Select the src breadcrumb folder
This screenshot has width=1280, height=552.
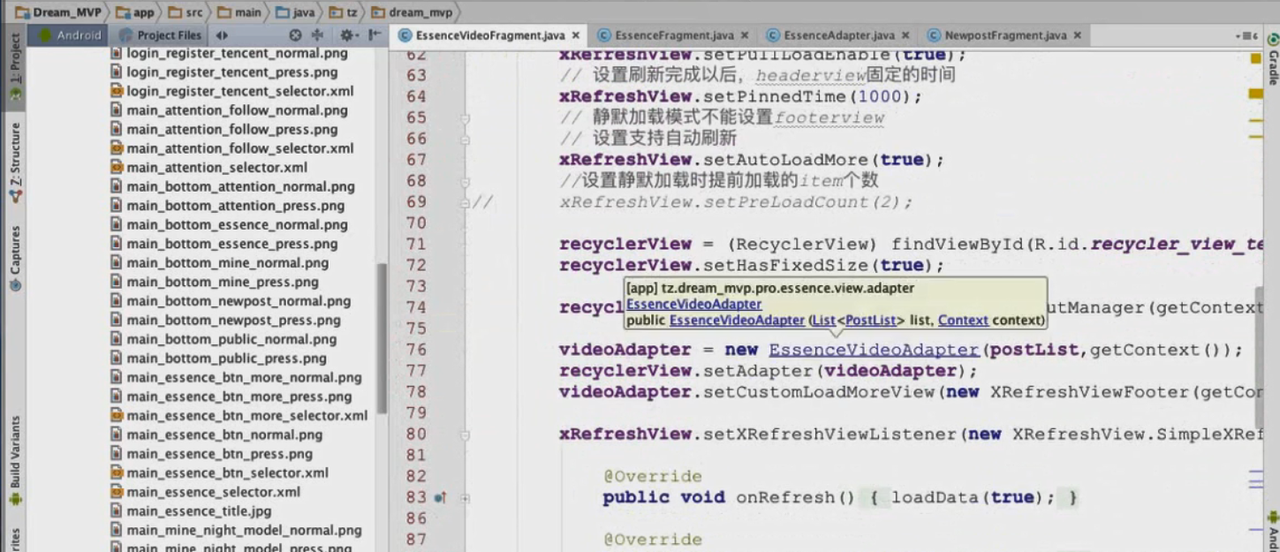pyautogui.click(x=185, y=12)
